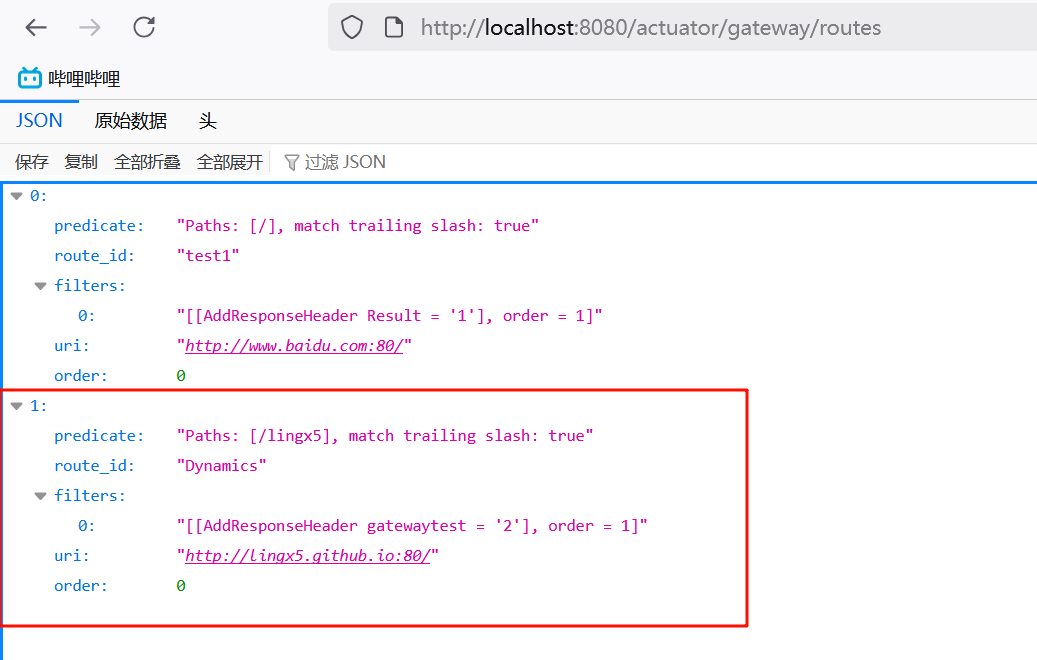
Task: Select the "test1" route_id value
Action: pos(208,256)
